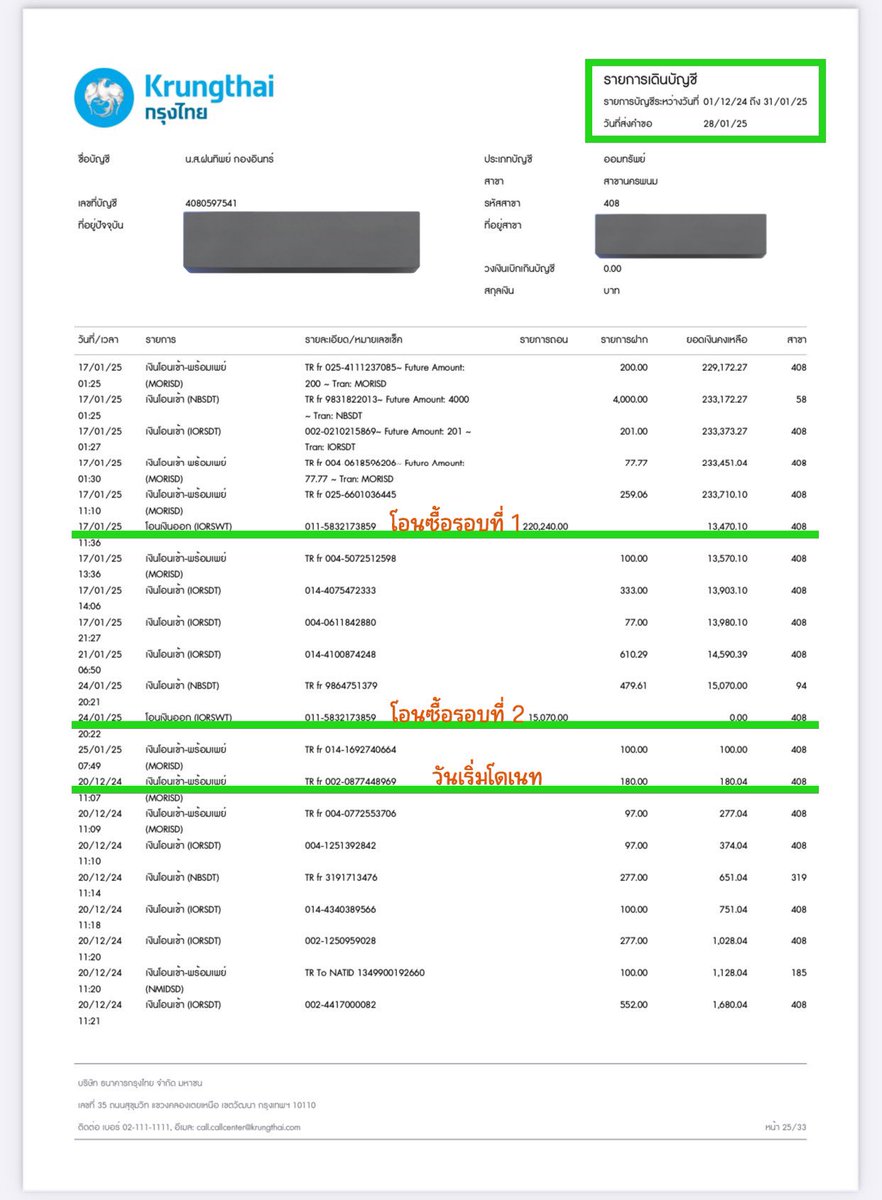Select balance '277.04'
The image size is (882, 1200).
733,813
